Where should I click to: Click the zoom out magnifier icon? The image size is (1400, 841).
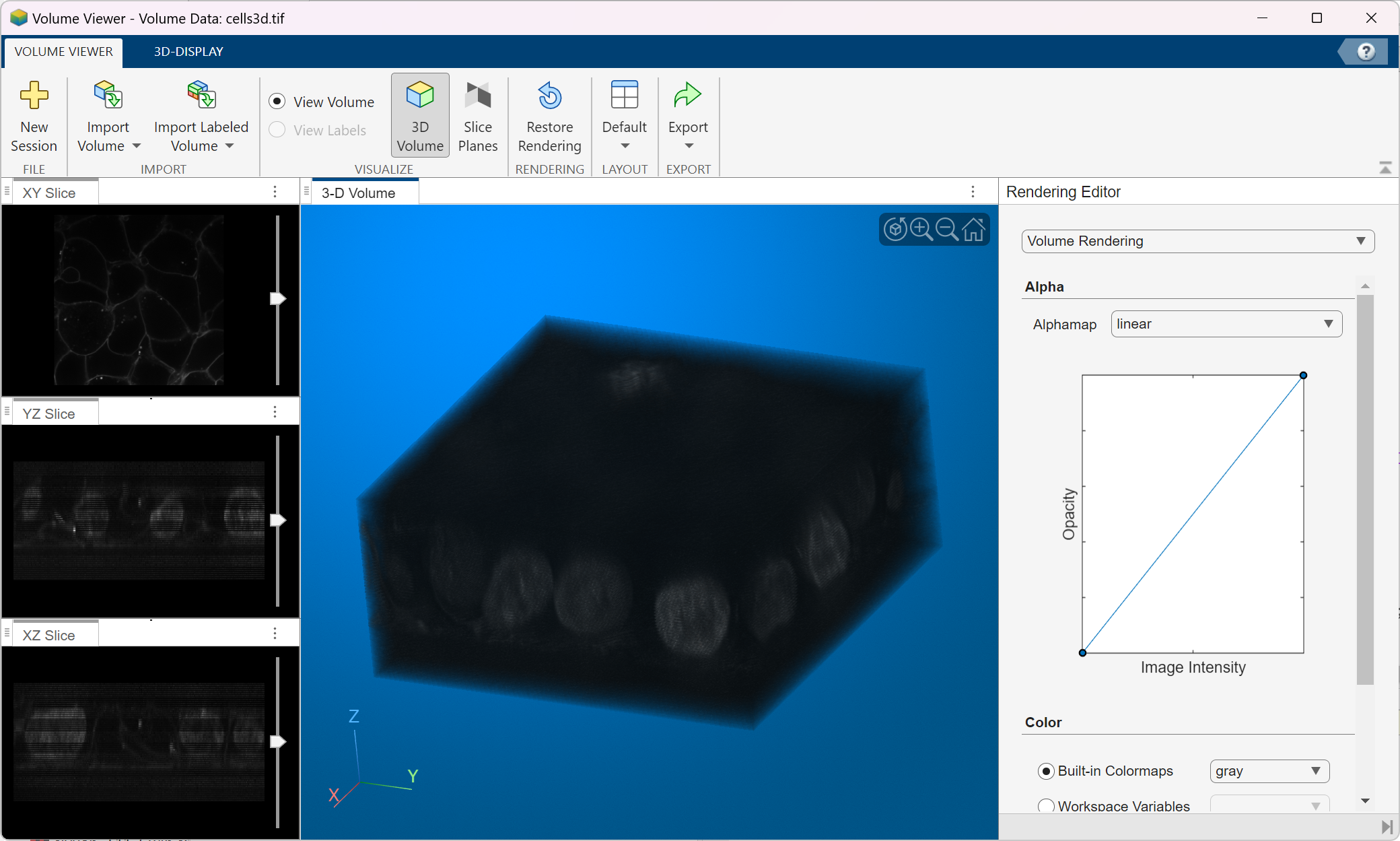(947, 230)
